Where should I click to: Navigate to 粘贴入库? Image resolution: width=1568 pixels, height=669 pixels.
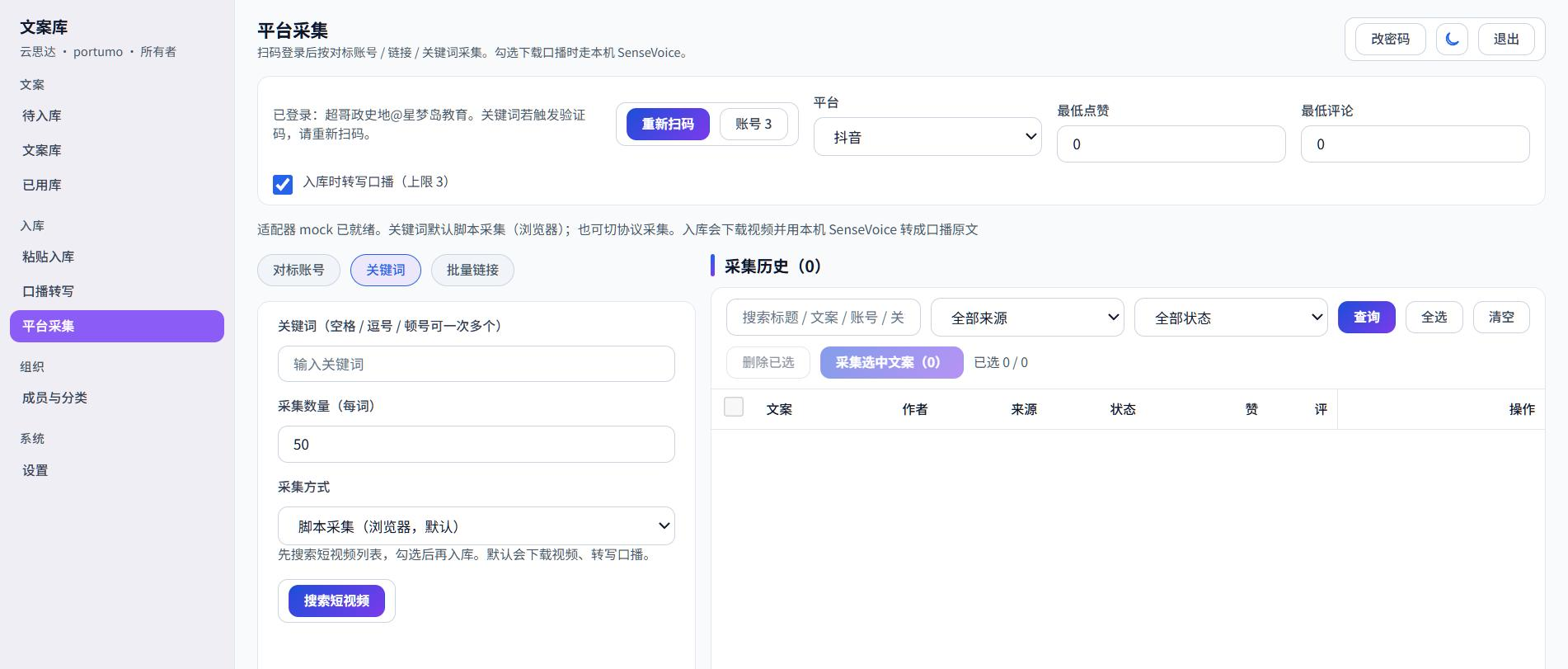click(117, 257)
